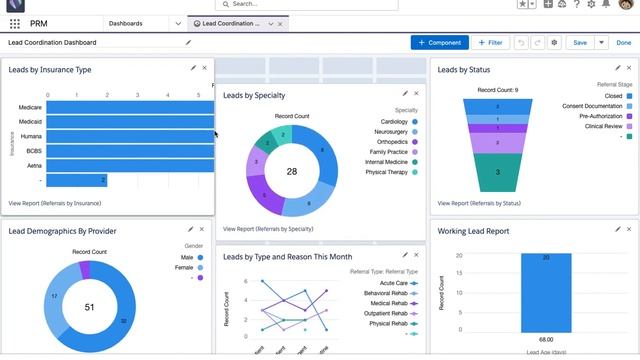
Task: Edit the Leads by Insurance Type component
Action: pos(193,68)
